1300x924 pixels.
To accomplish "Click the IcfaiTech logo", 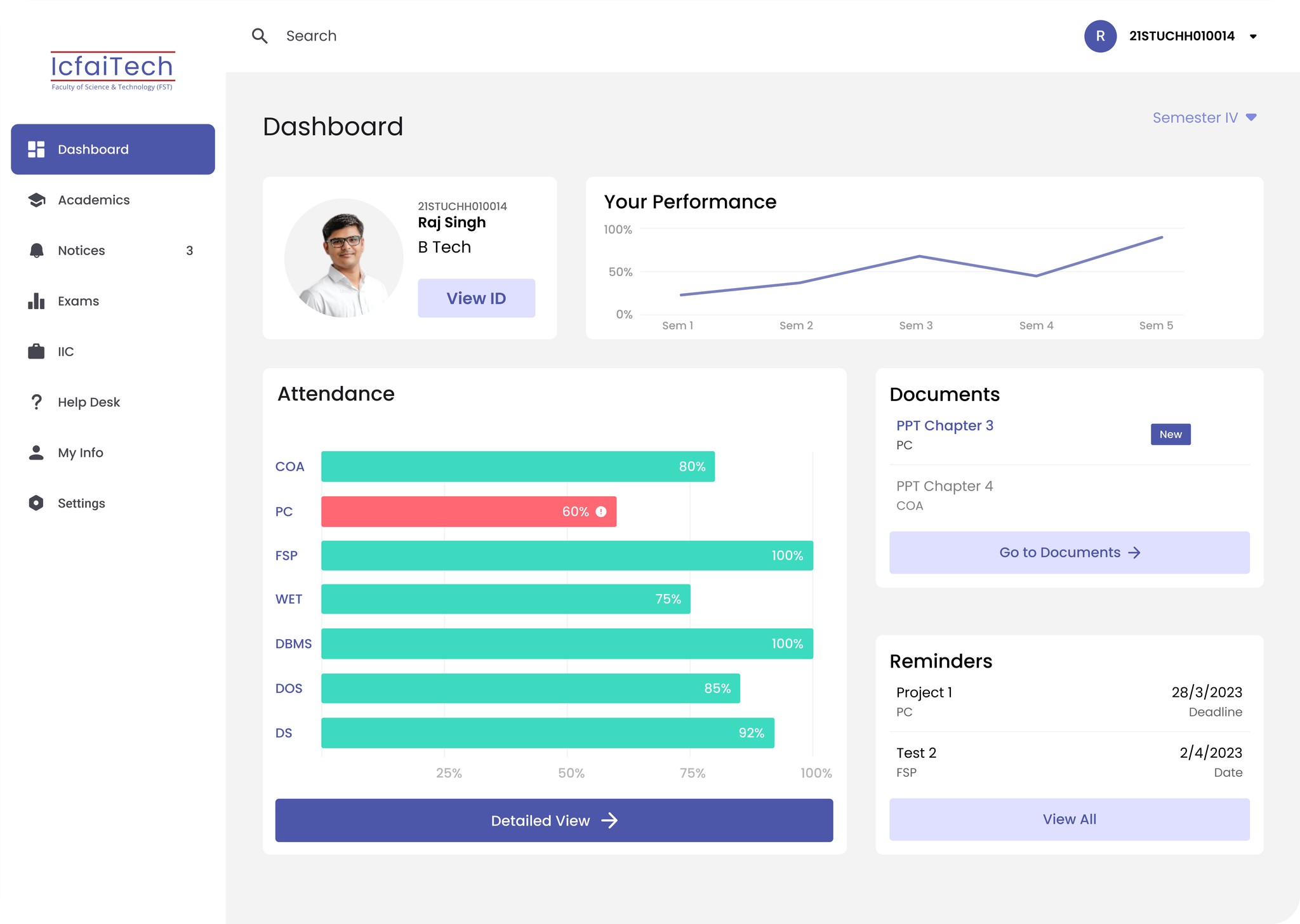I will (112, 70).
